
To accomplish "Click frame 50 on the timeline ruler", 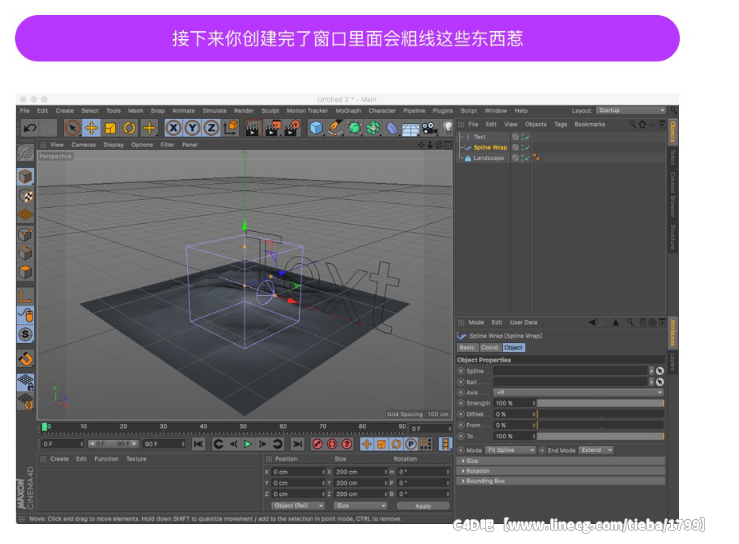I will pyautogui.click(x=243, y=426).
